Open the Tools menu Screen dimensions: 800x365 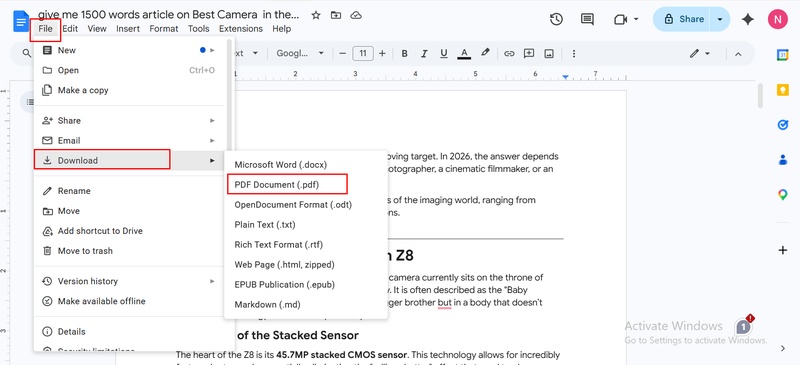point(198,29)
